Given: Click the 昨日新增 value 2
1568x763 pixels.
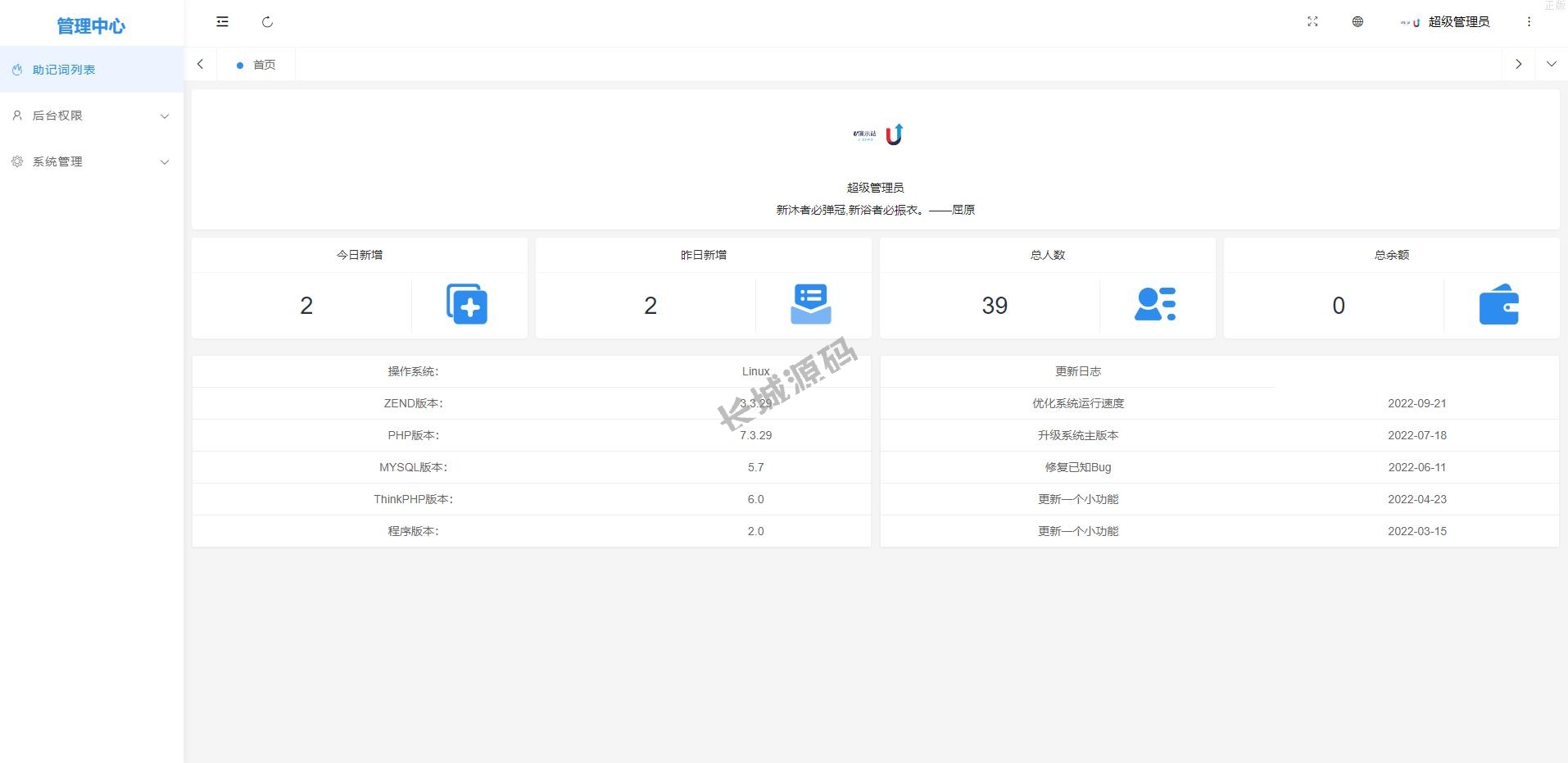Looking at the screenshot, I should tap(650, 306).
